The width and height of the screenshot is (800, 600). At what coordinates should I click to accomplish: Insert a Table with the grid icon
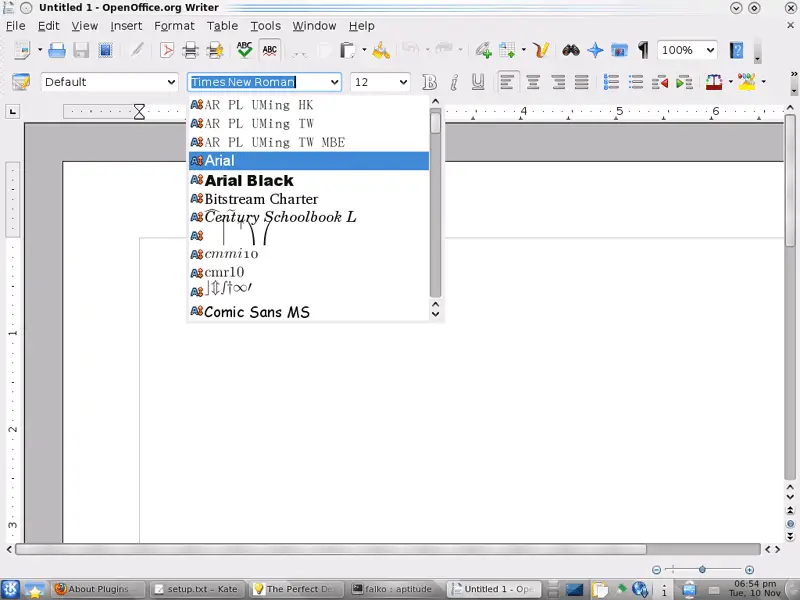pyautogui.click(x=507, y=50)
